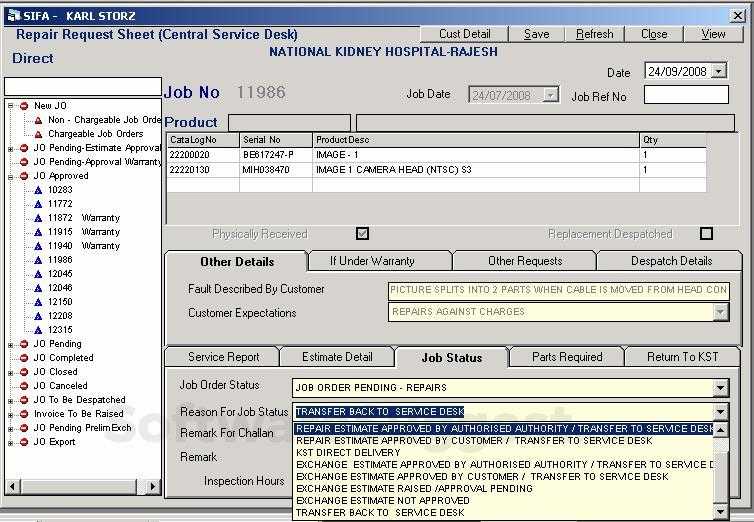Click the blue triangle icon for job 11986
The image size is (754, 522).
[38, 260]
